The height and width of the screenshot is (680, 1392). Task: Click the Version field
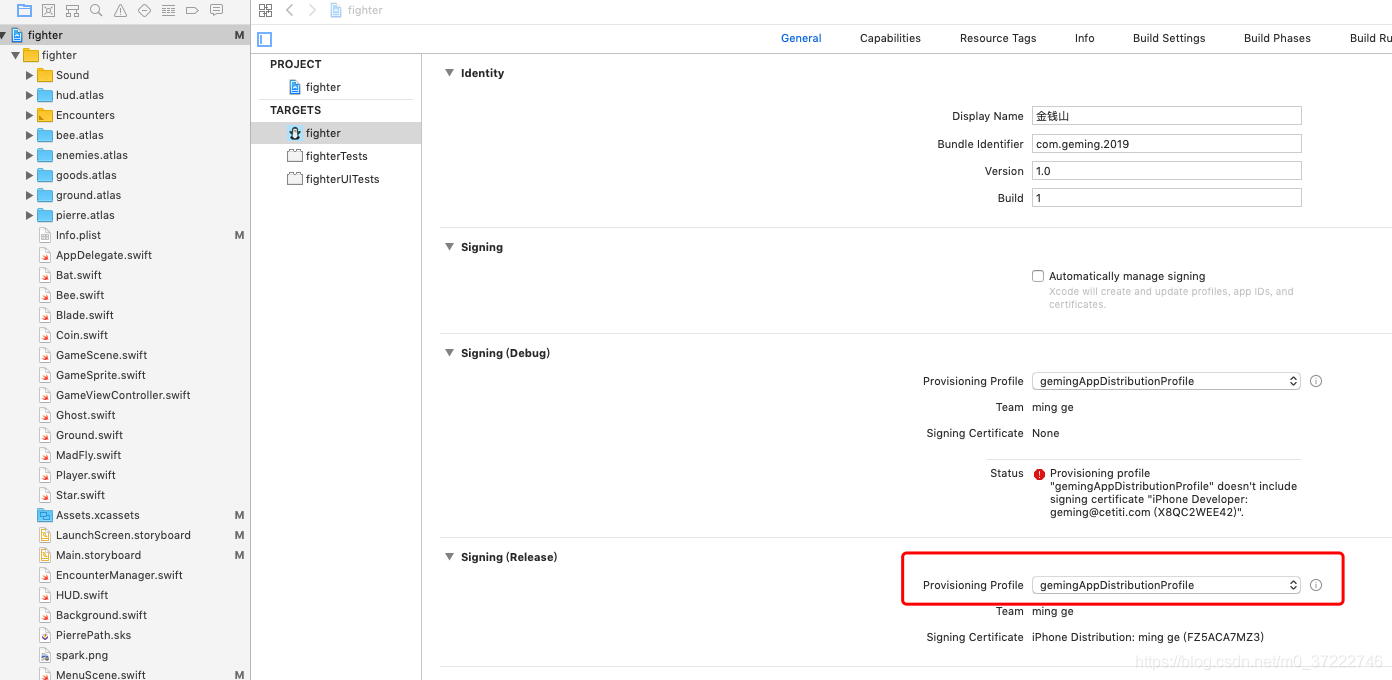[1166, 171]
